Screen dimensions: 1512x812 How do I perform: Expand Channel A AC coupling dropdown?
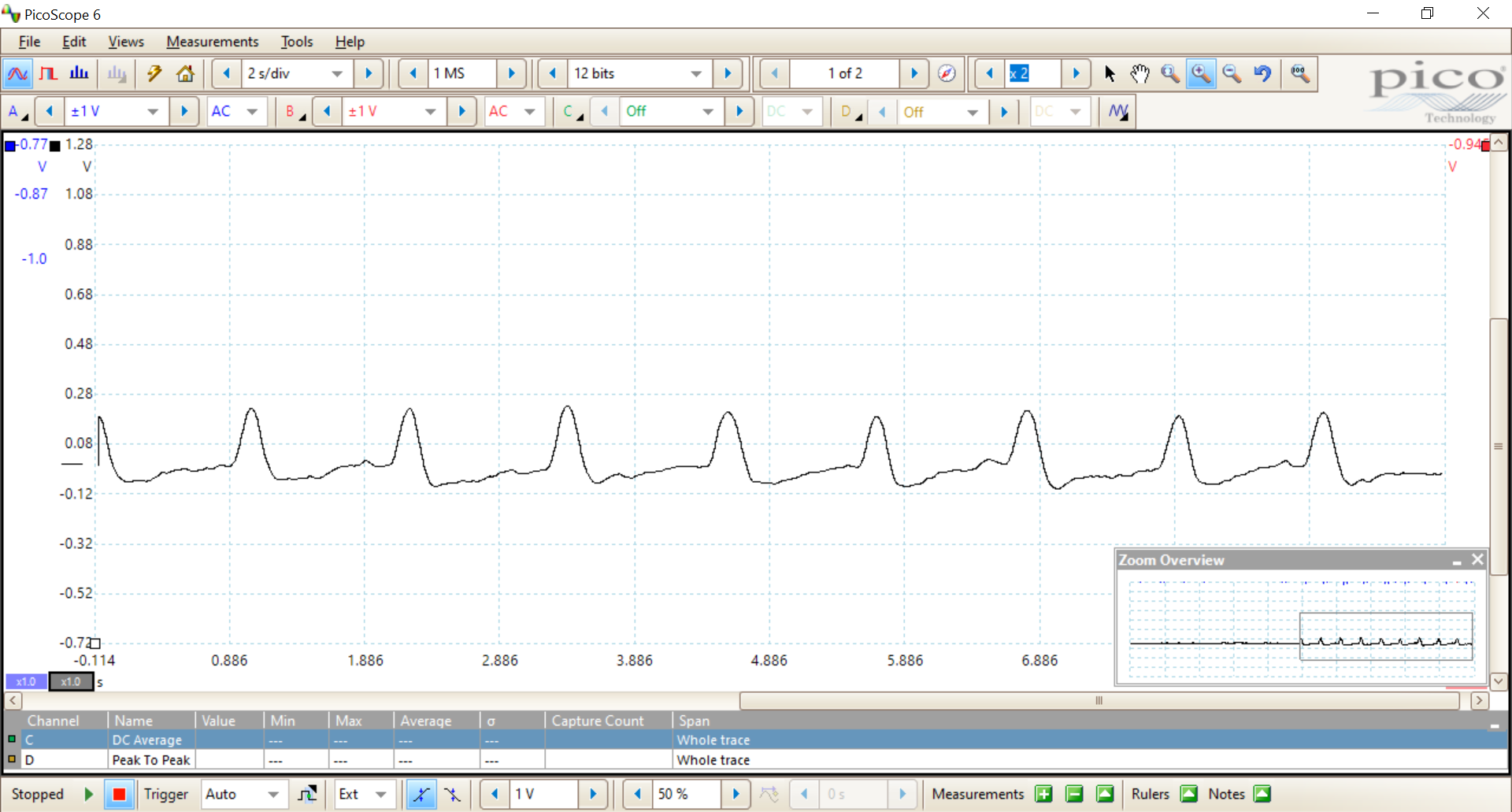pos(252,112)
